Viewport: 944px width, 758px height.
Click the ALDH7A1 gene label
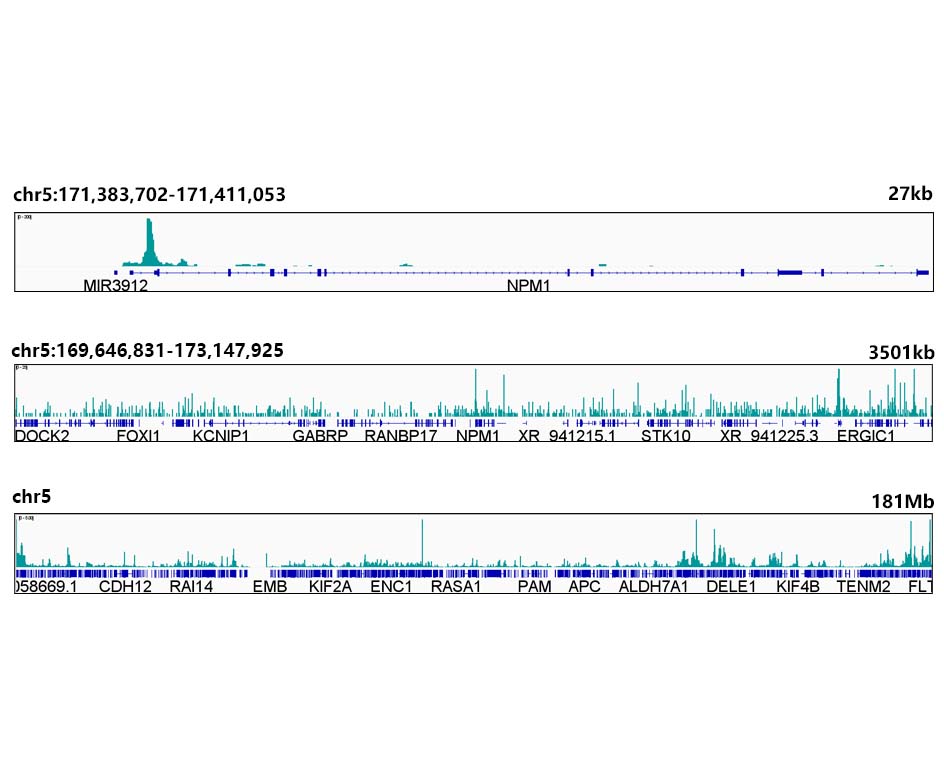[654, 587]
